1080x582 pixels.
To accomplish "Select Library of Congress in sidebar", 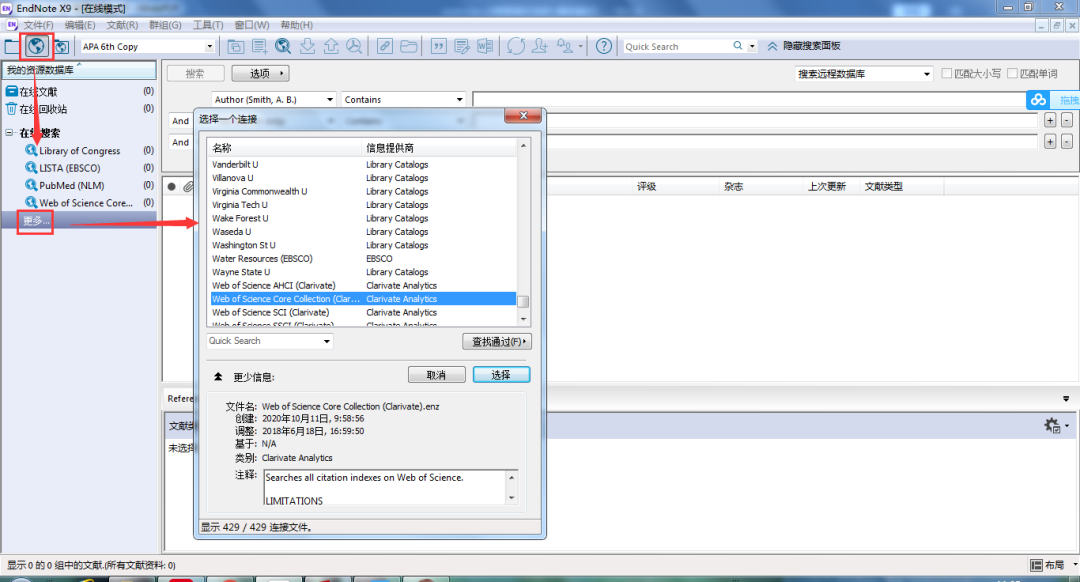I will (x=79, y=151).
